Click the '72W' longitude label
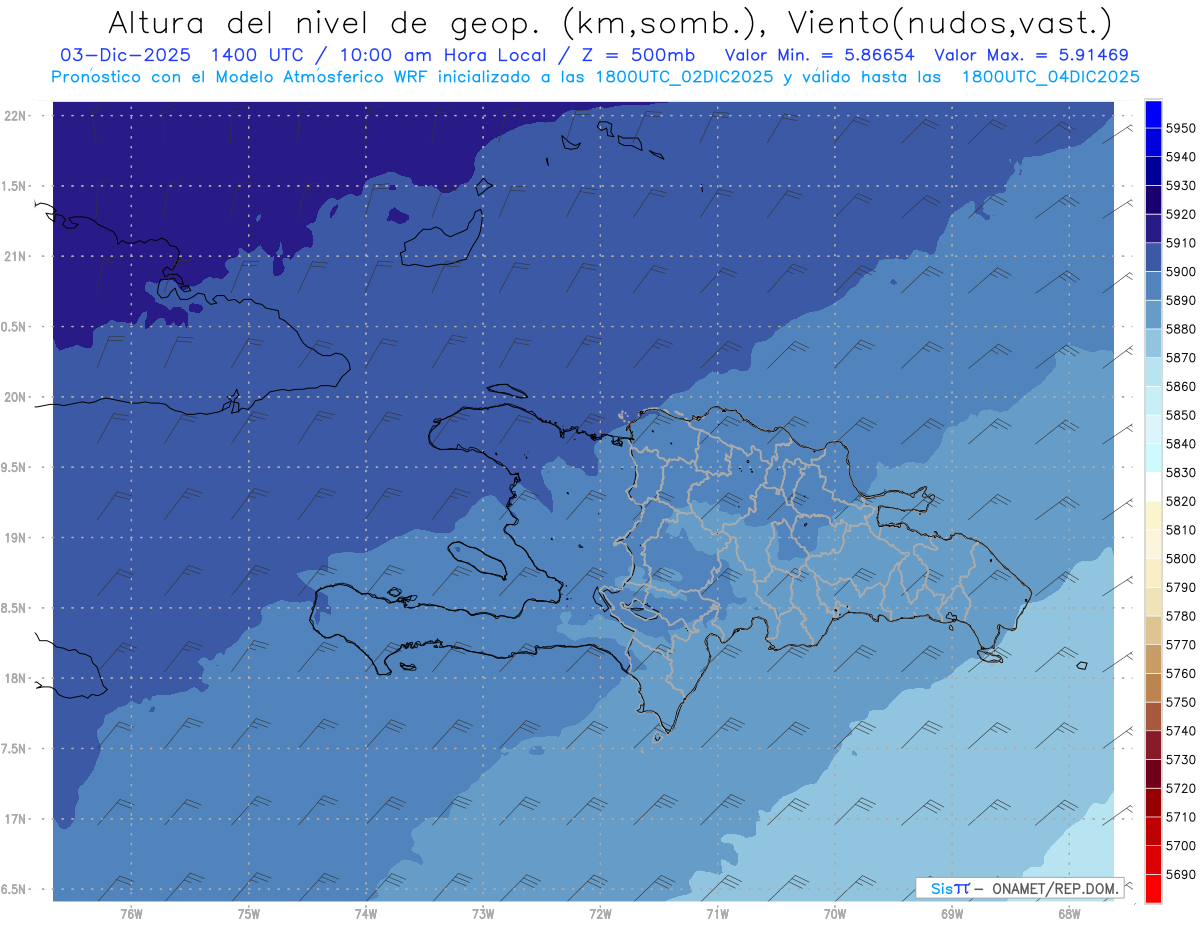This screenshot has height=927, width=1200. [600, 914]
